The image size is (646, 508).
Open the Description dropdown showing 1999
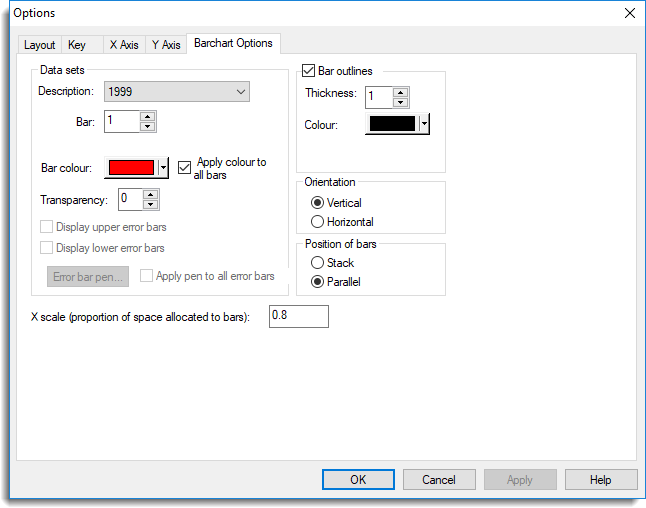click(177, 92)
